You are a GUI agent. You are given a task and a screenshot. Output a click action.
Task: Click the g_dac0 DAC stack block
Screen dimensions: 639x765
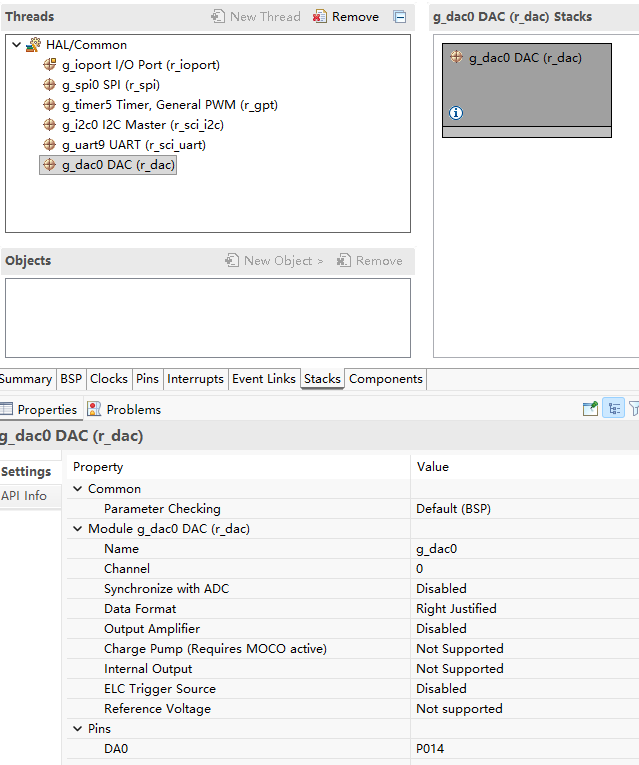pos(527,90)
